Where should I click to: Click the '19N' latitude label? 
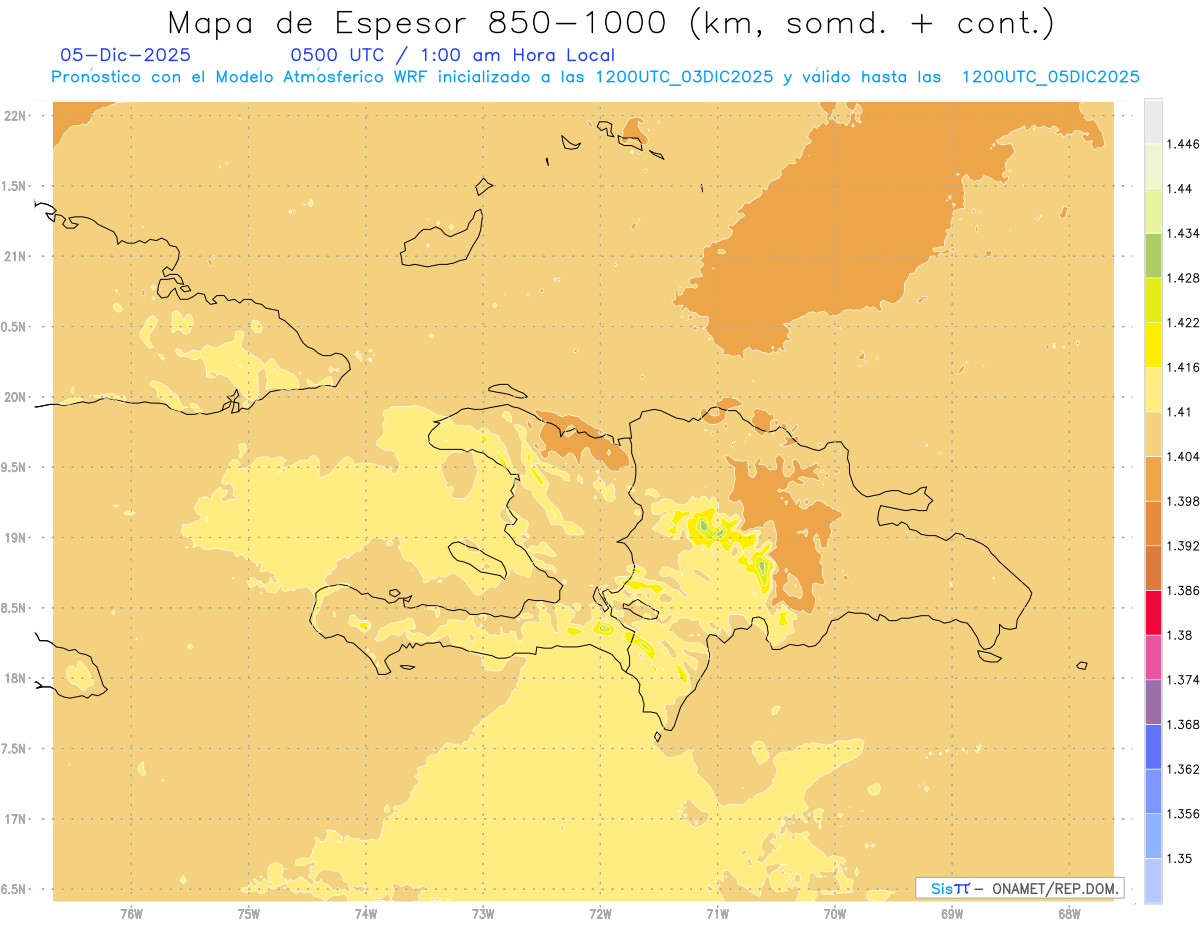pos(16,537)
